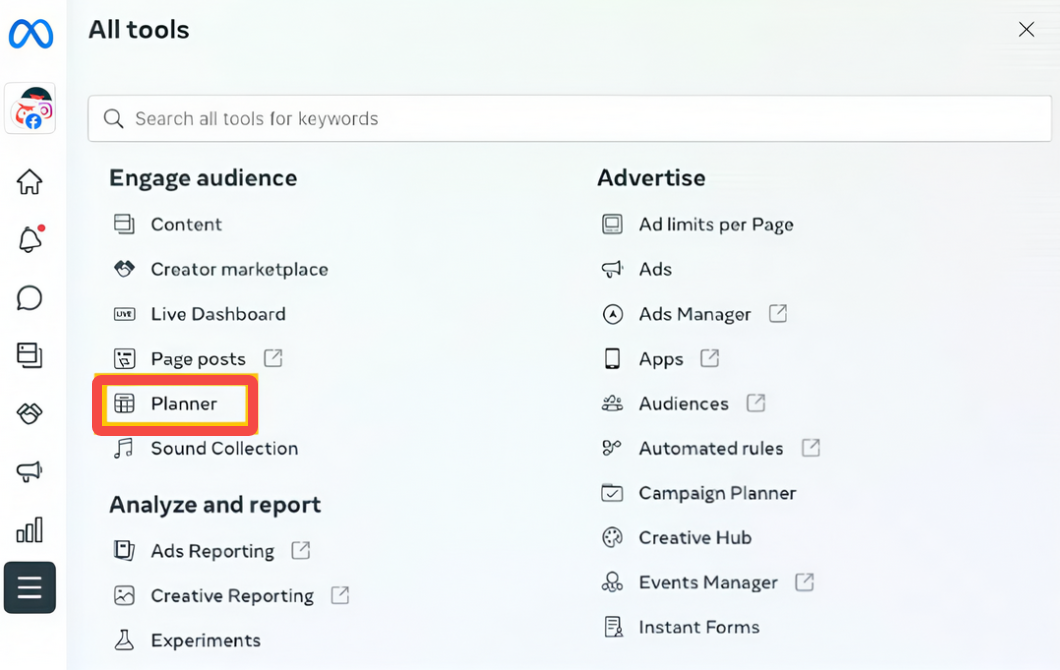Open the external link icon beside Ads Manager
Viewport: 1060px width, 670px height.
point(777,313)
